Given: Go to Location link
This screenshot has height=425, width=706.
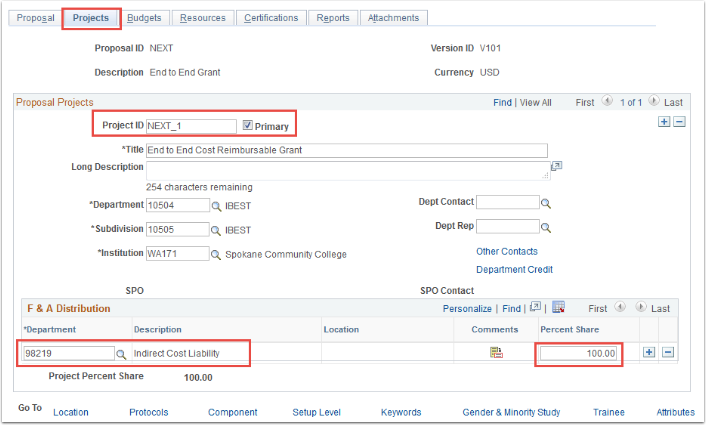Looking at the screenshot, I should (x=71, y=412).
